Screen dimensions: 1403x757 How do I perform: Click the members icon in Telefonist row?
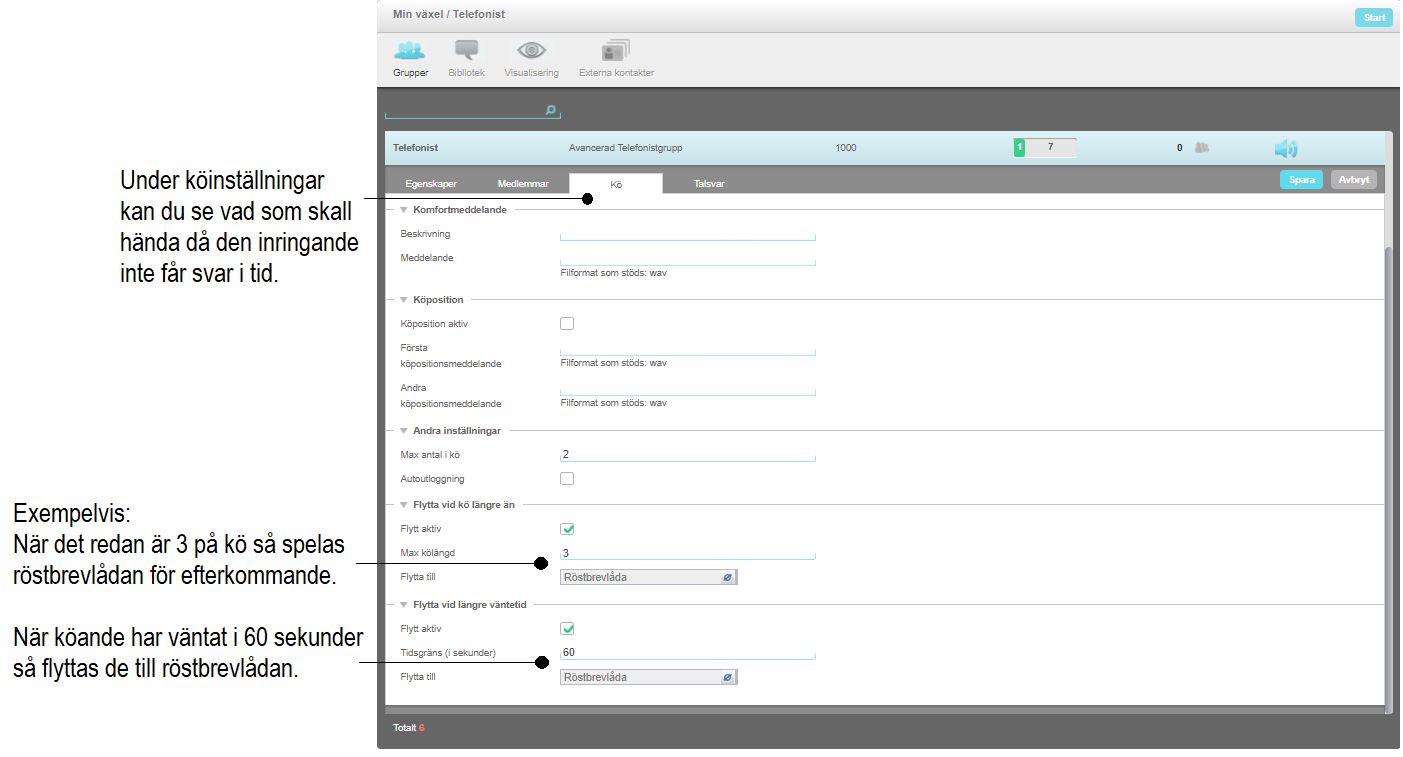click(1202, 148)
